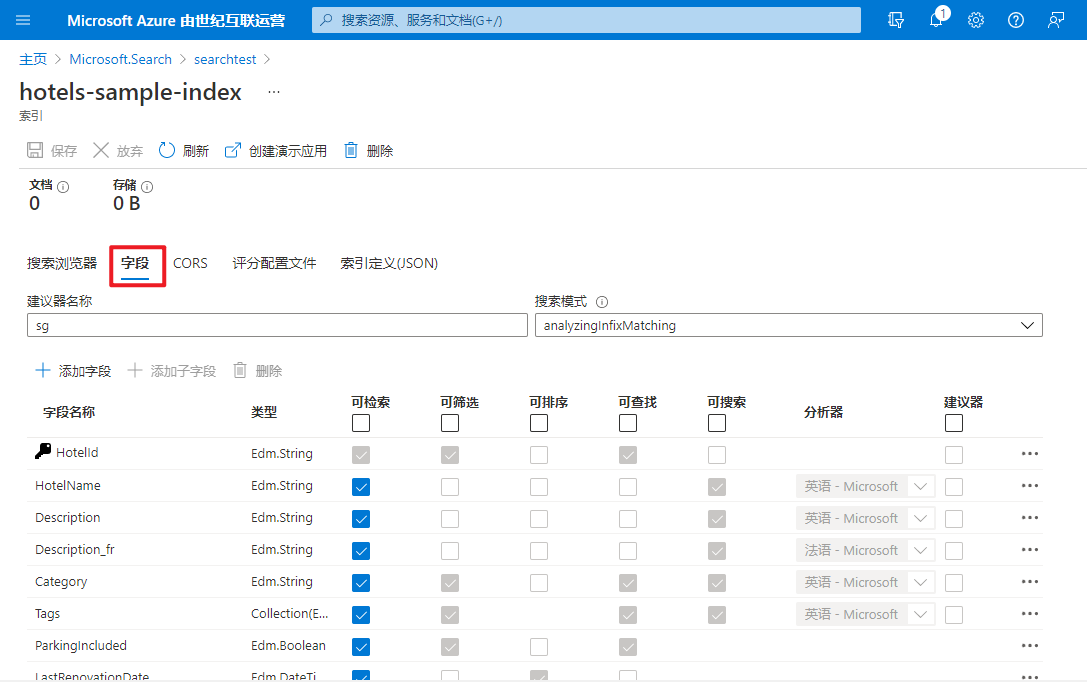Click the 保存 save toolbar button

[52, 150]
